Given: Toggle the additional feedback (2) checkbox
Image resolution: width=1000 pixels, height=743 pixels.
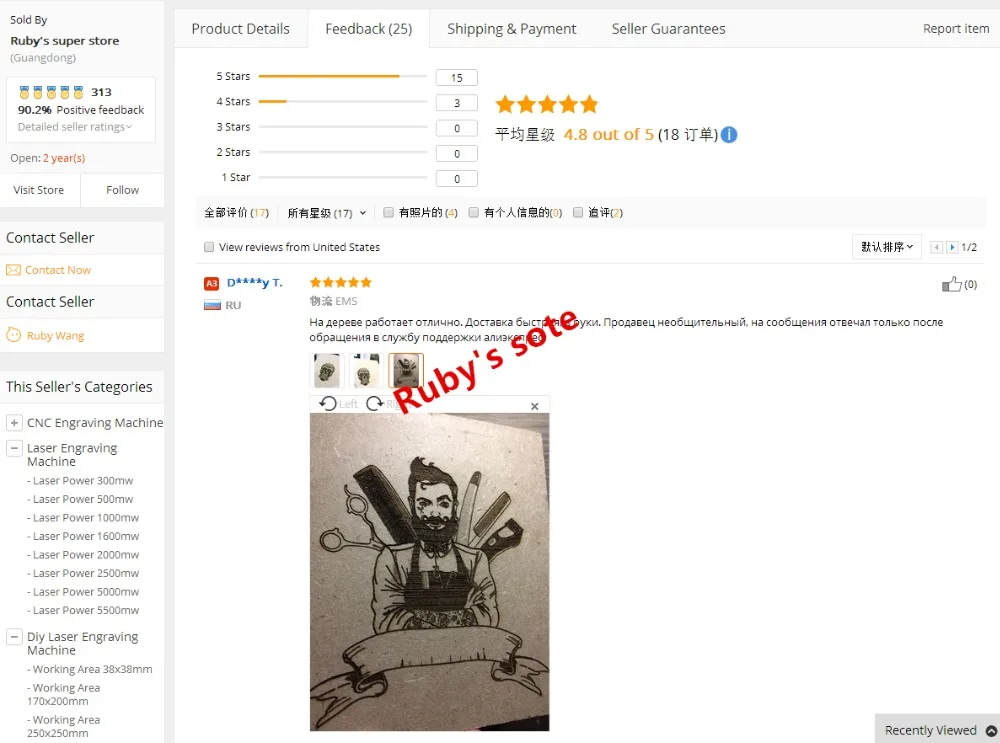Looking at the screenshot, I should pos(578,212).
